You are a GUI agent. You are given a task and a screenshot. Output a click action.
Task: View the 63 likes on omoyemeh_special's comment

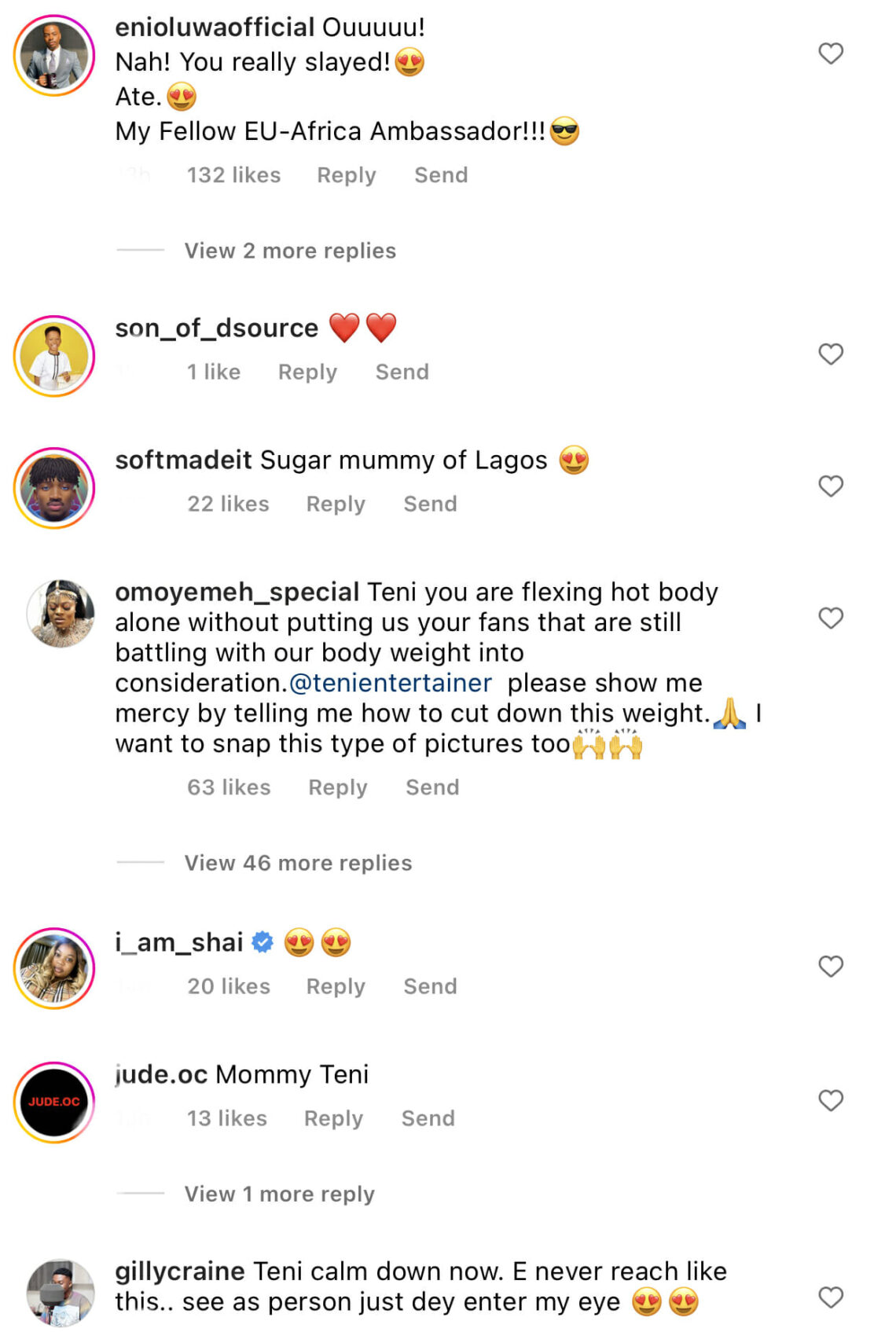228,787
